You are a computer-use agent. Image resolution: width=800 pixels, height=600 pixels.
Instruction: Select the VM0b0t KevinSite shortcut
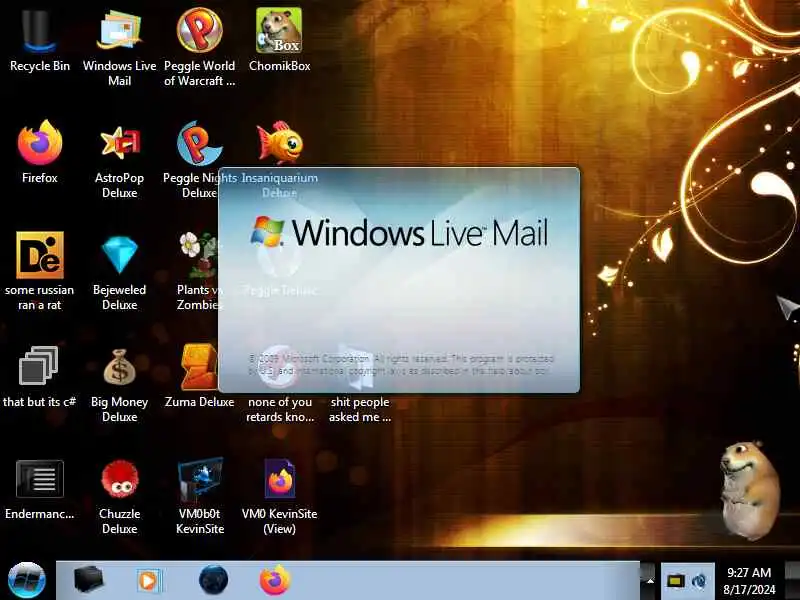tap(200, 495)
